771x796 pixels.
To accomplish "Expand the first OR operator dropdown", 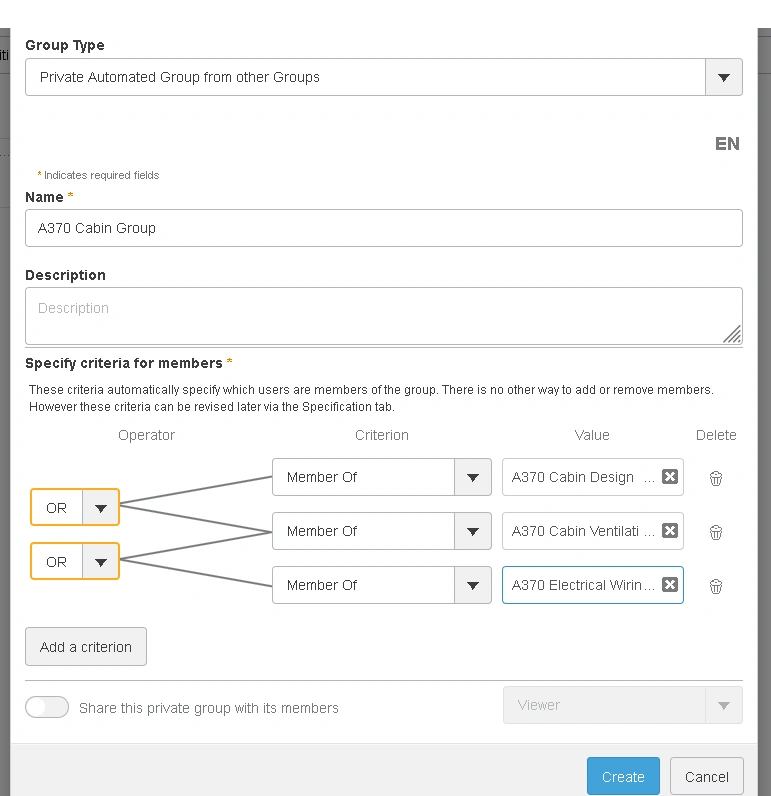I will click(100, 508).
